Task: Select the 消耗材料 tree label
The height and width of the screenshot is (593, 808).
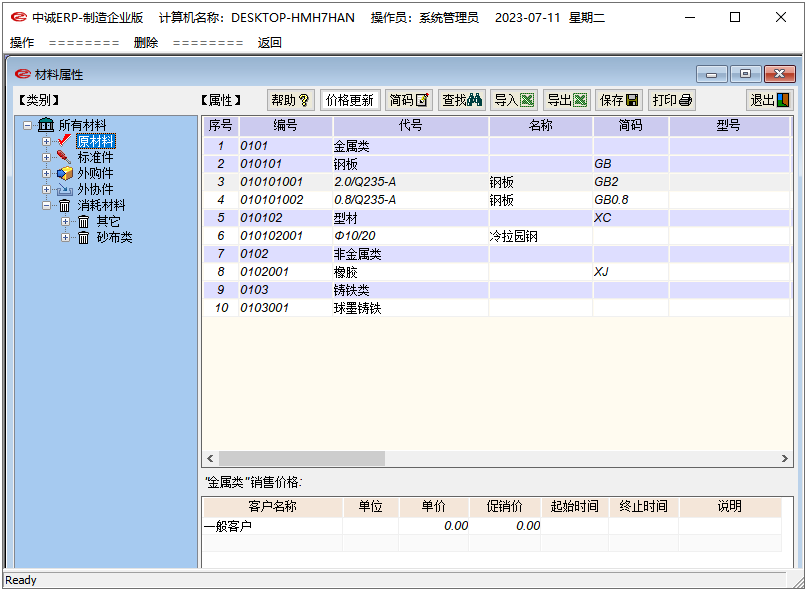Action: tap(102, 206)
